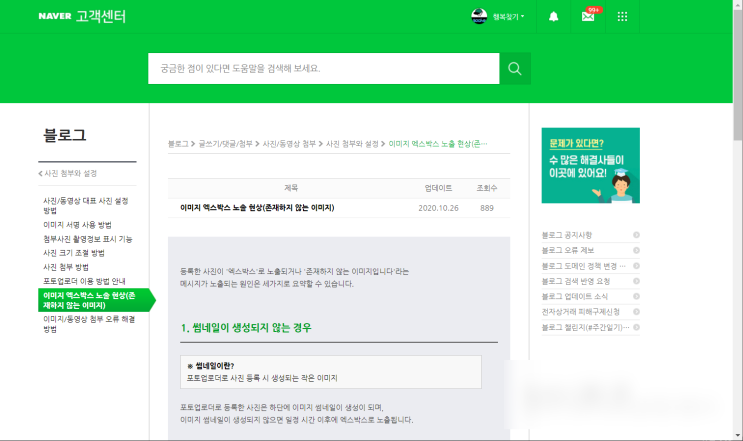Click arrow icon beside '전자상거래 피해구제신청'

[636, 312]
